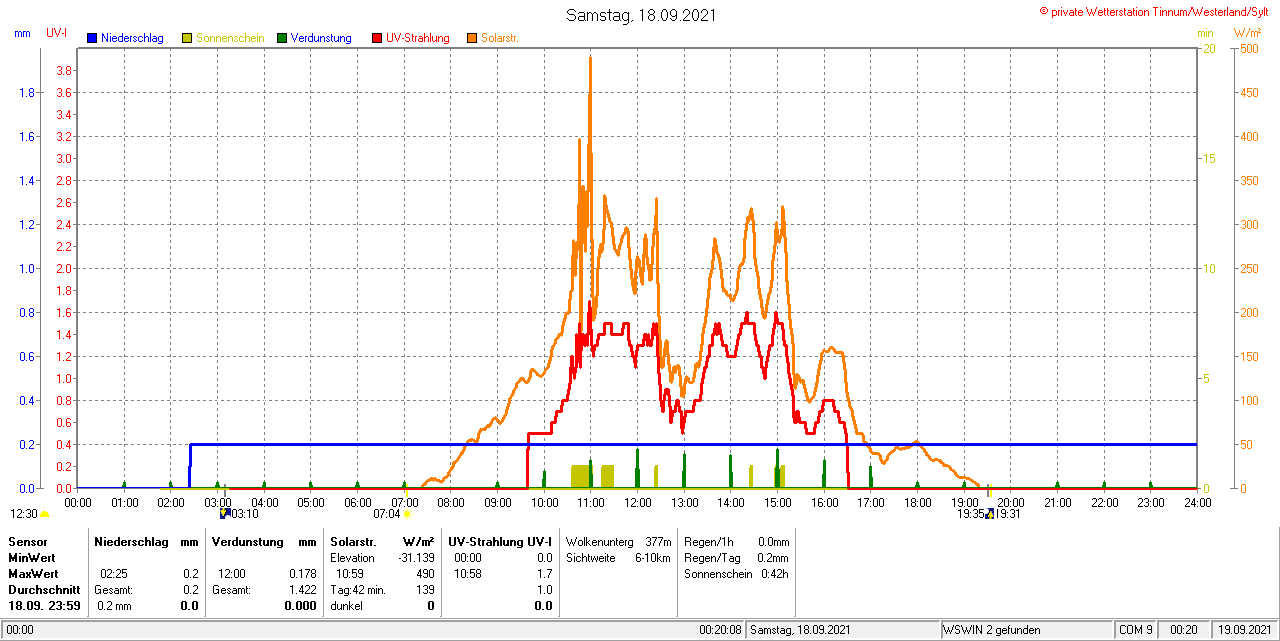Click the '00:20' status bar field

(1185, 630)
